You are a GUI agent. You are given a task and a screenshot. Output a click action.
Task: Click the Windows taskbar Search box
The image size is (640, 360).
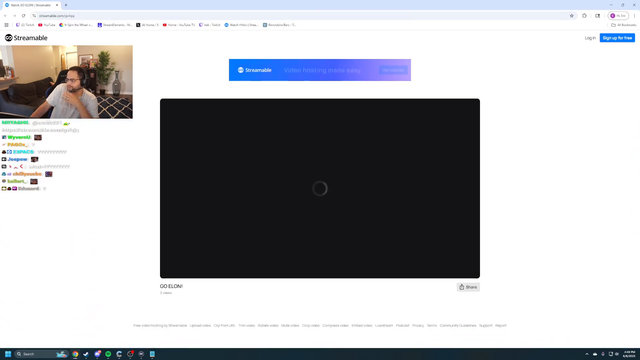pos(41,354)
